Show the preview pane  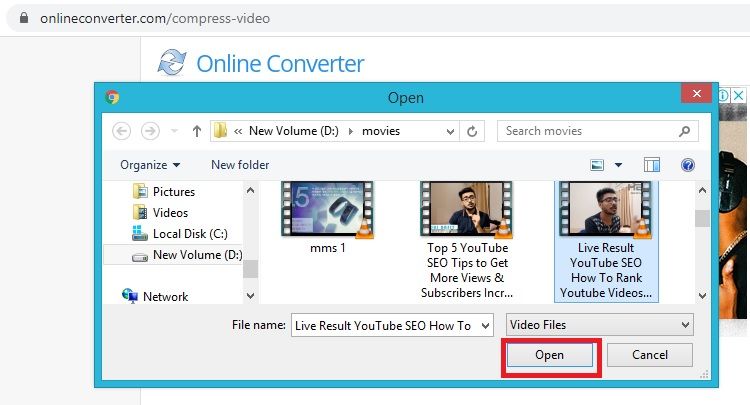[652, 165]
